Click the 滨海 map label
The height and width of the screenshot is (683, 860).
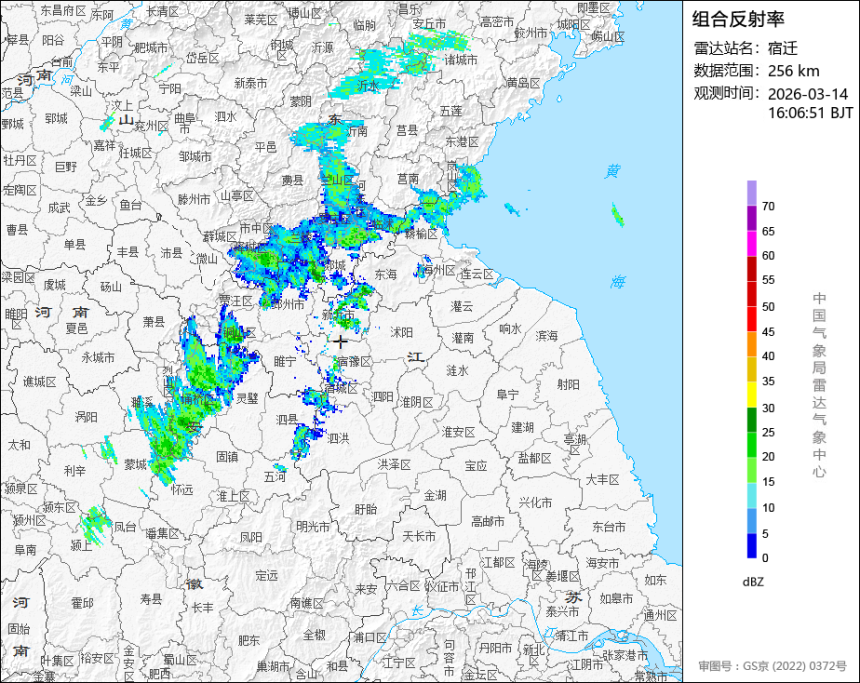[x=546, y=335]
